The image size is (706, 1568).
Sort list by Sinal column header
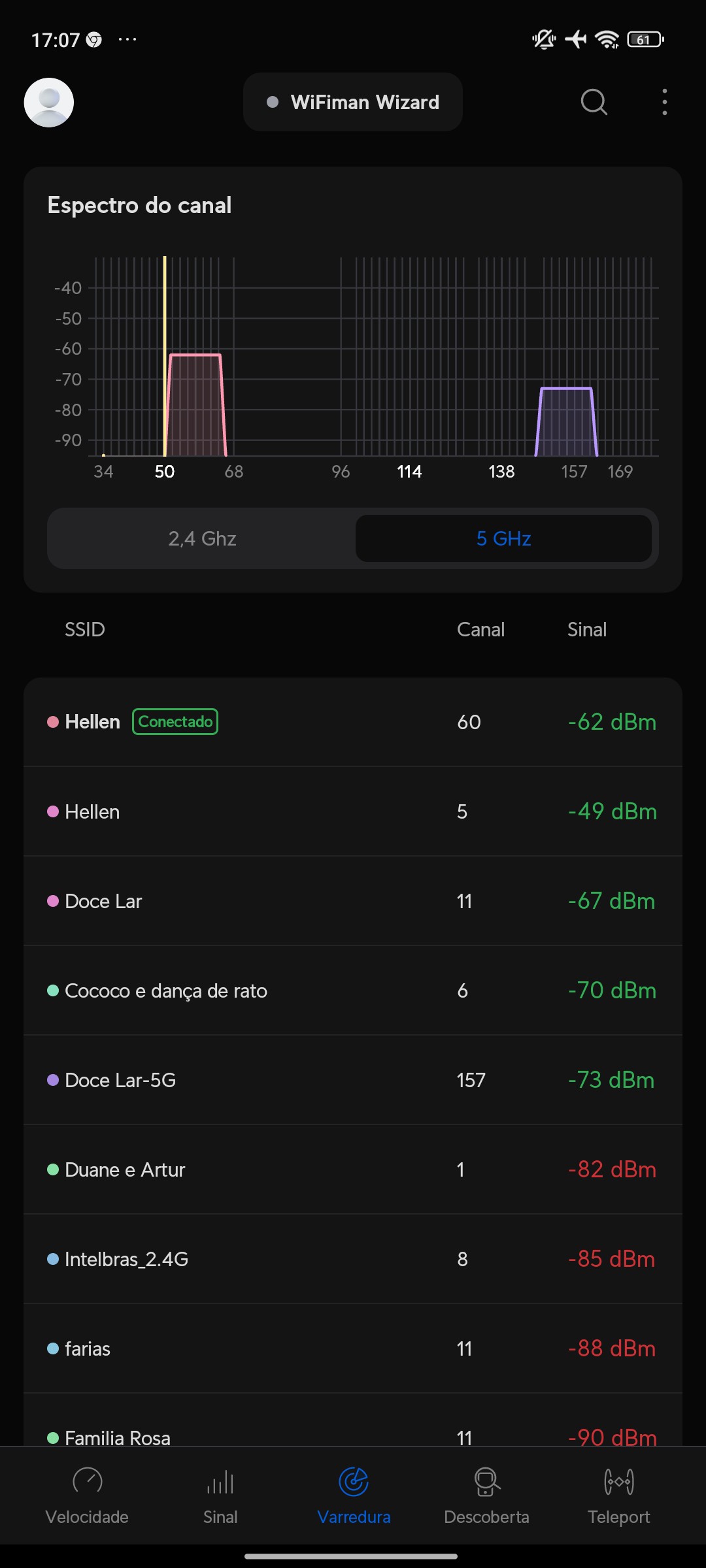(586, 630)
